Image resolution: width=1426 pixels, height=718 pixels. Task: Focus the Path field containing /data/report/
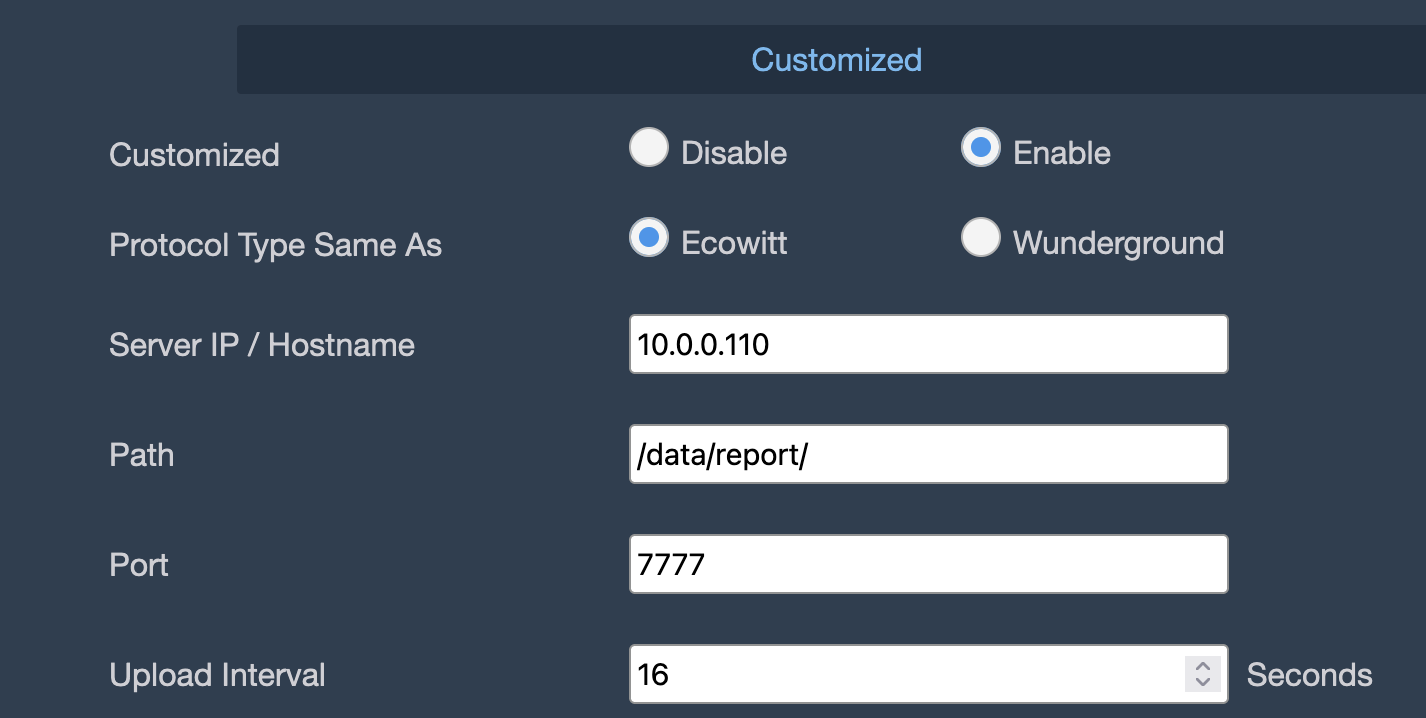pyautogui.click(x=928, y=455)
